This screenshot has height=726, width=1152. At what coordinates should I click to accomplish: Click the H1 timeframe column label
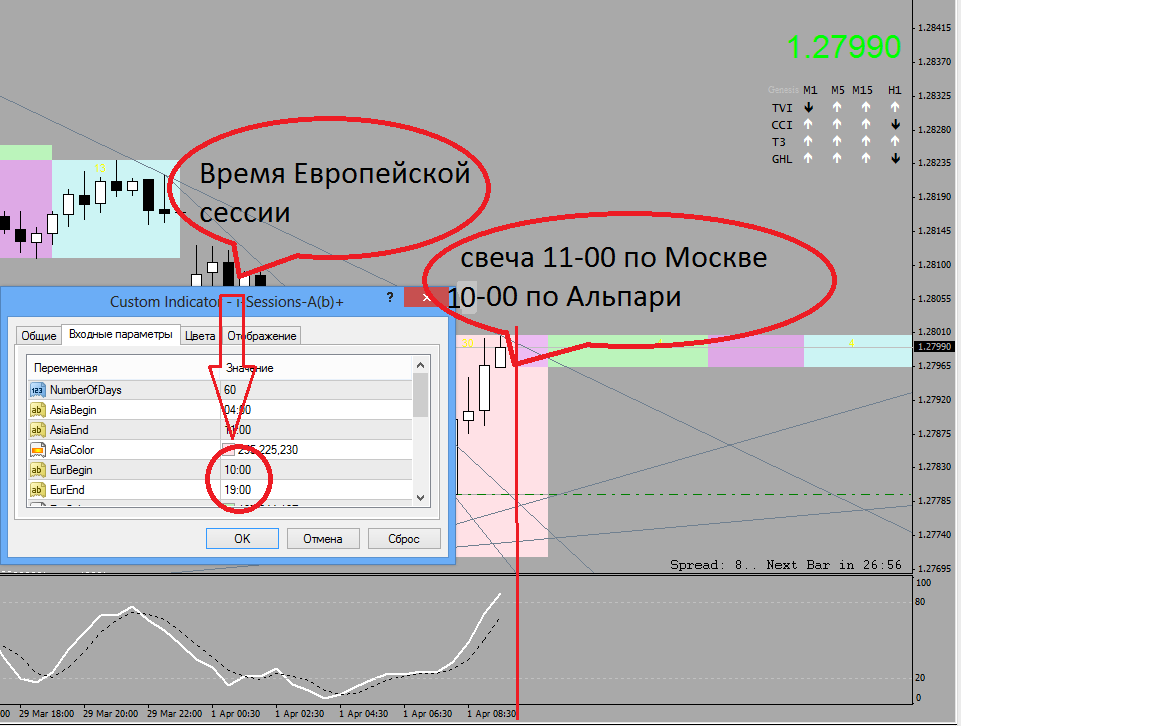tap(894, 90)
